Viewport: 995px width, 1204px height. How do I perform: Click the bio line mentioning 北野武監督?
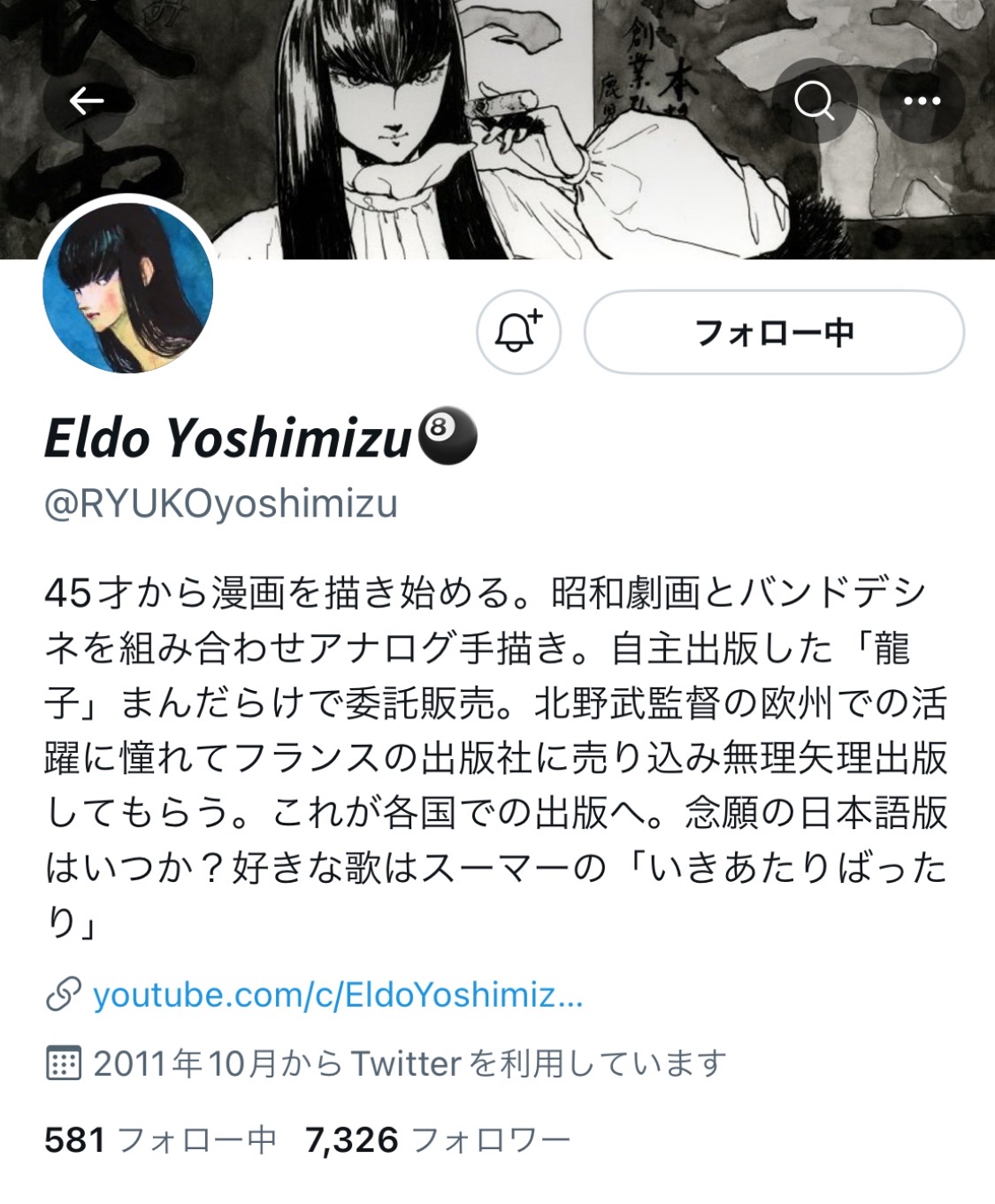pyautogui.click(x=495, y=704)
